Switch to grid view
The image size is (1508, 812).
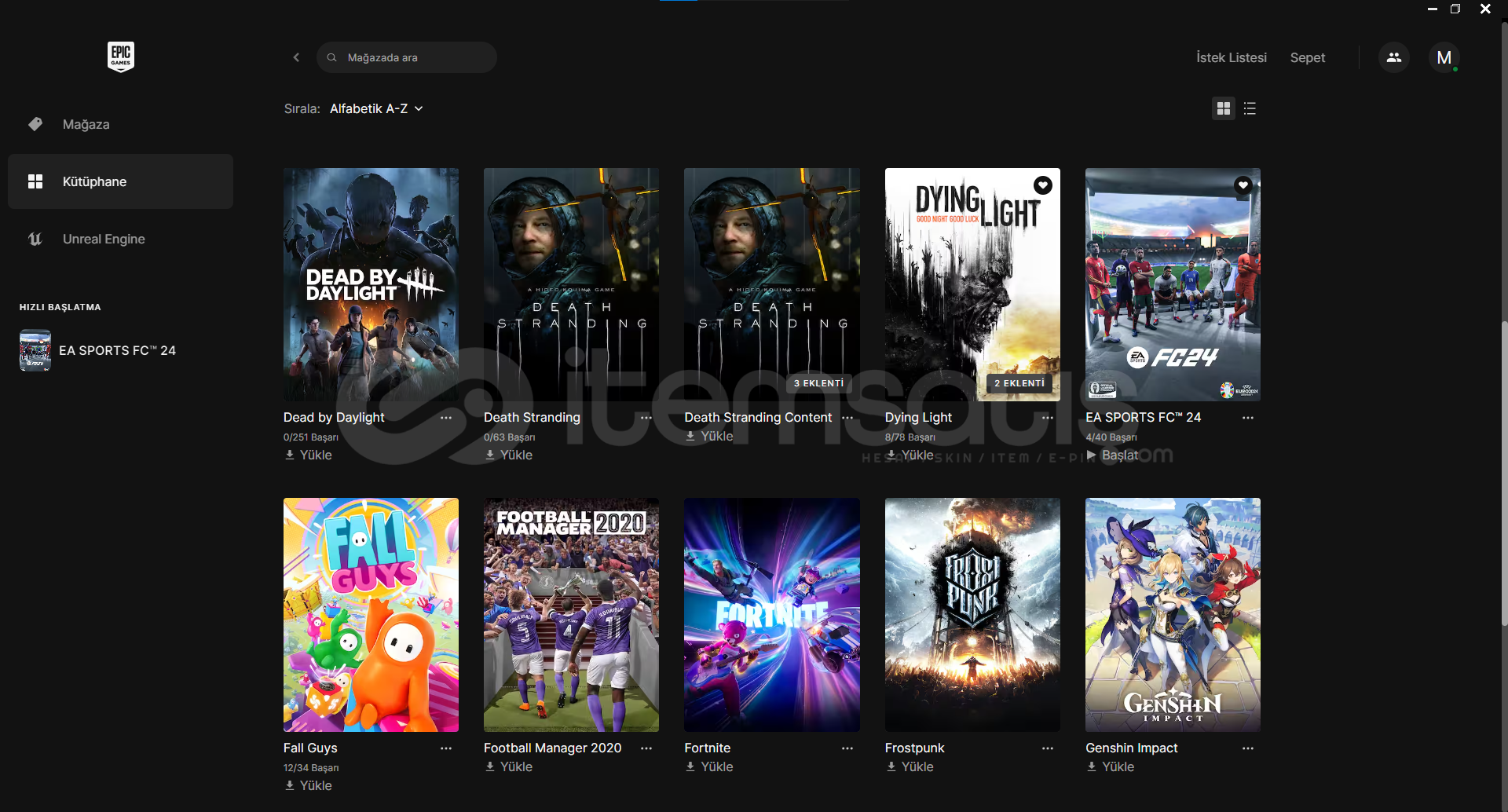click(1223, 108)
